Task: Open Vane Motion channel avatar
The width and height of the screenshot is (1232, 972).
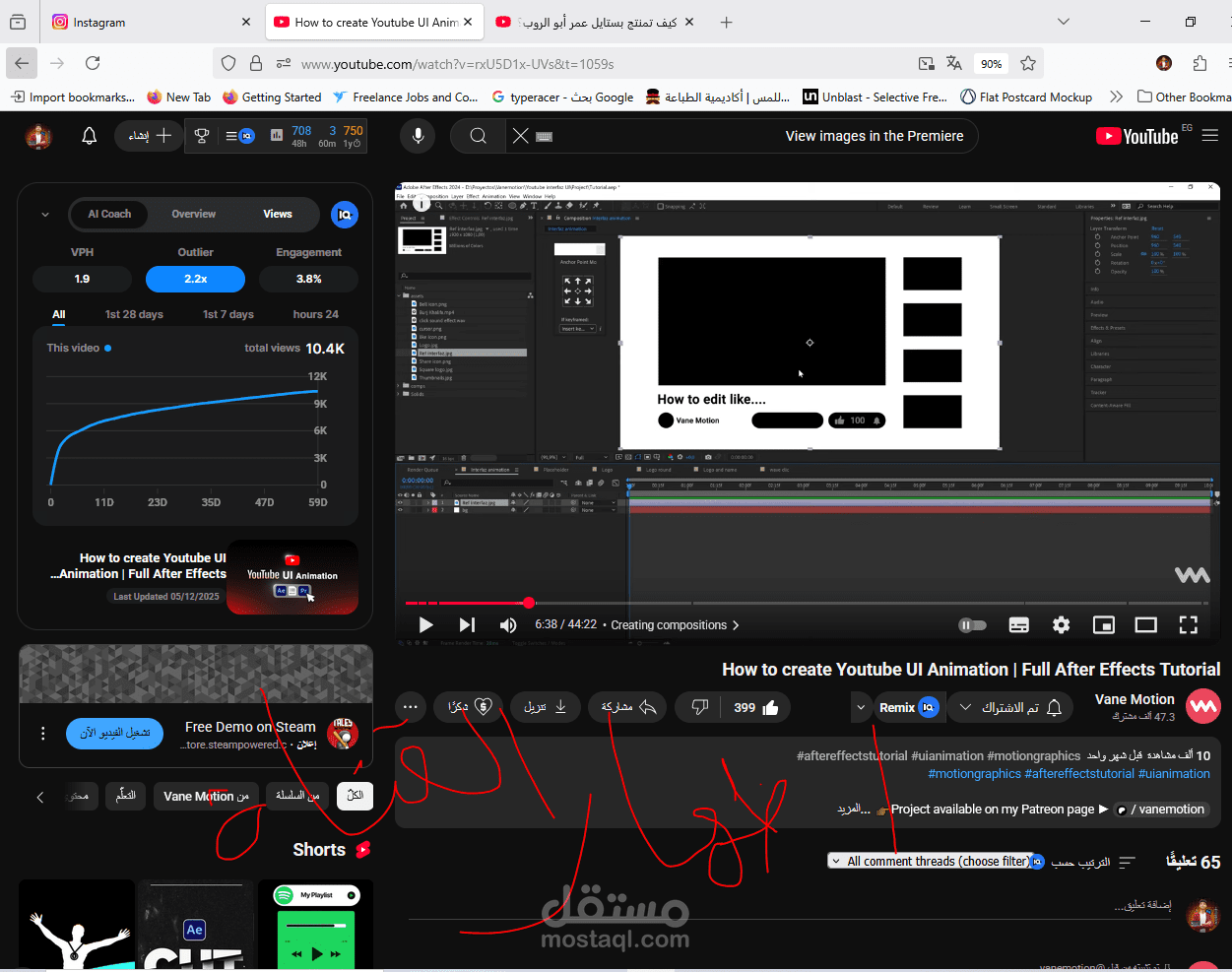Action: pos(1203,706)
